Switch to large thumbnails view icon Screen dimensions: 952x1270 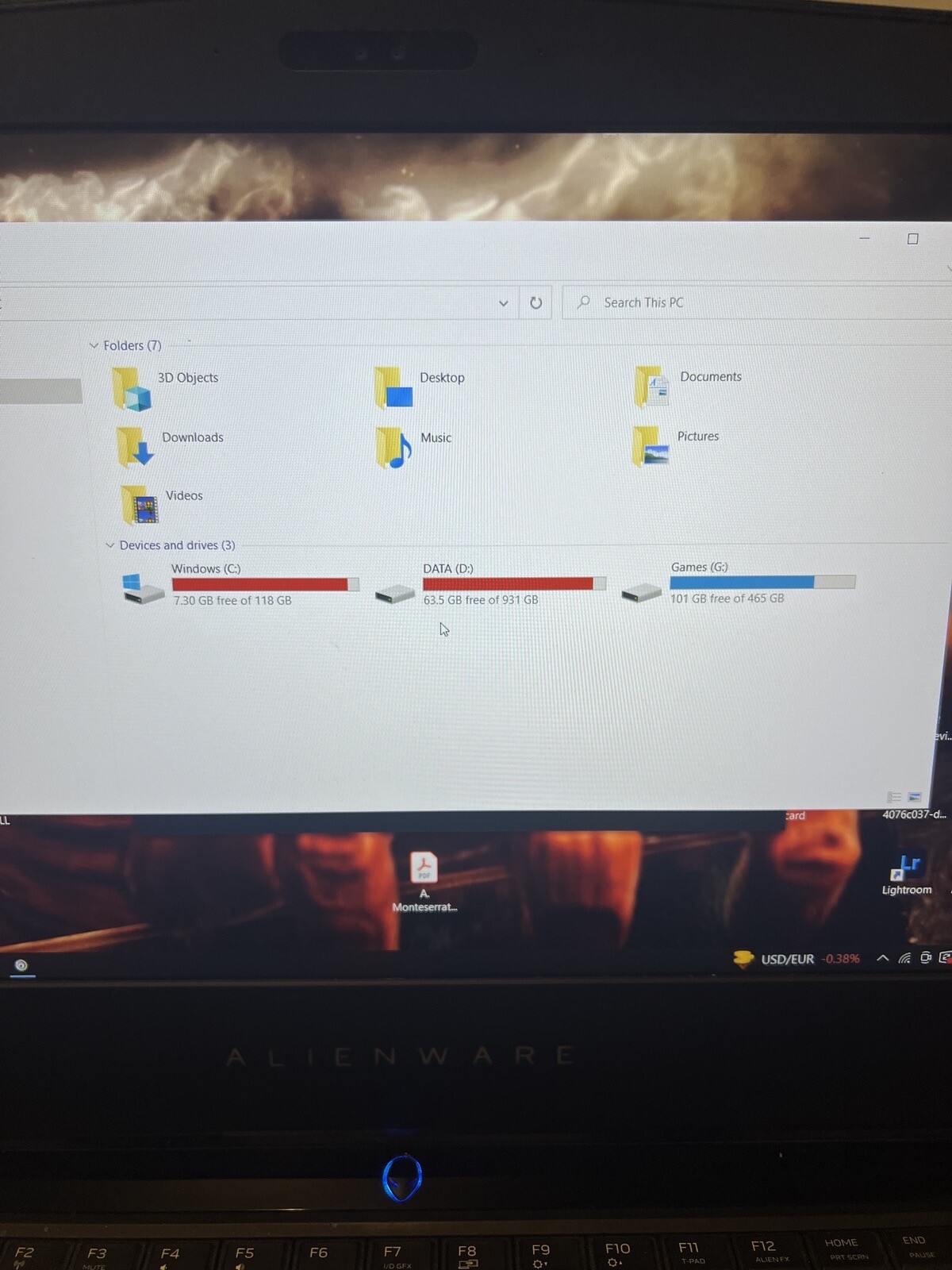click(x=914, y=797)
